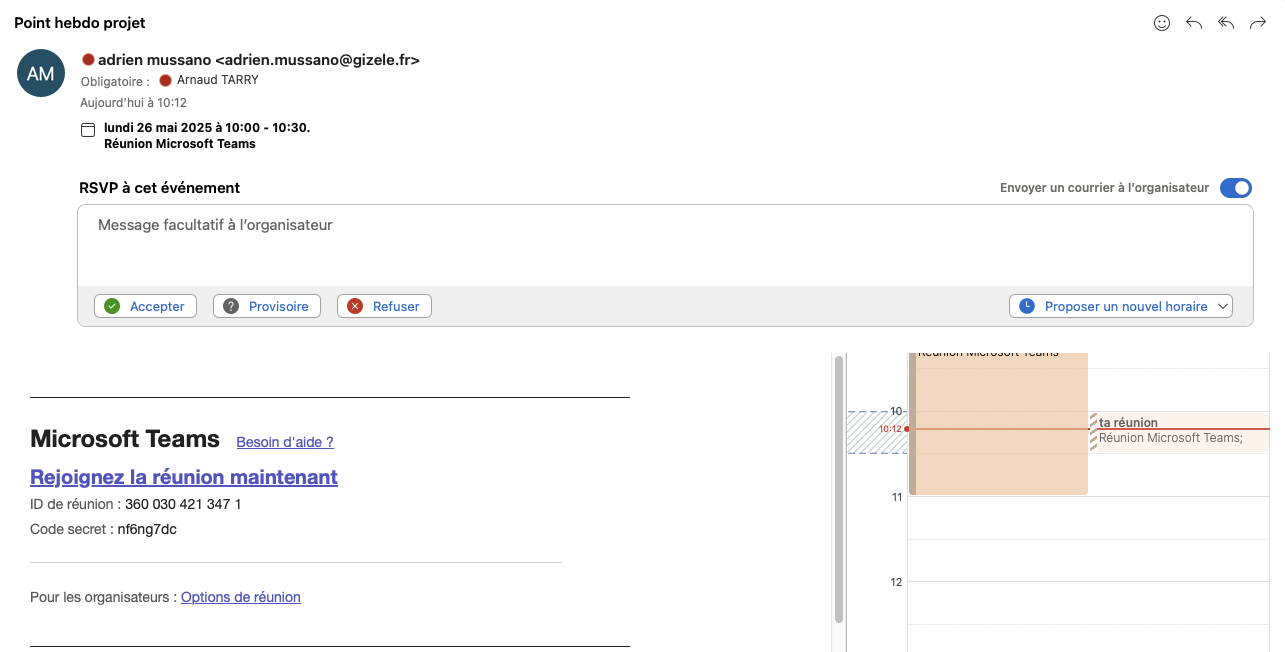
Task: Toggle Envoyer un courrier à l'organisateur switch
Action: point(1235,188)
